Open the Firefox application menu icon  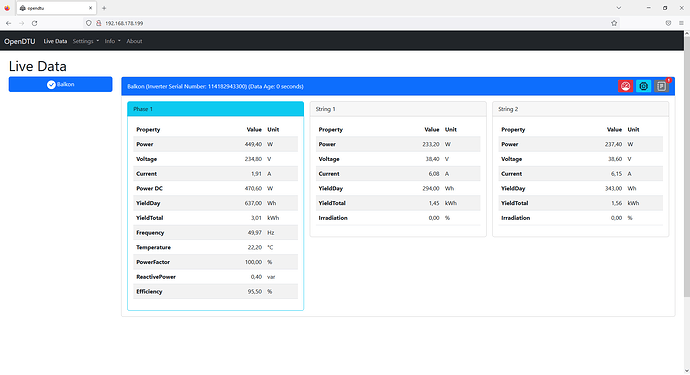[x=681, y=23]
